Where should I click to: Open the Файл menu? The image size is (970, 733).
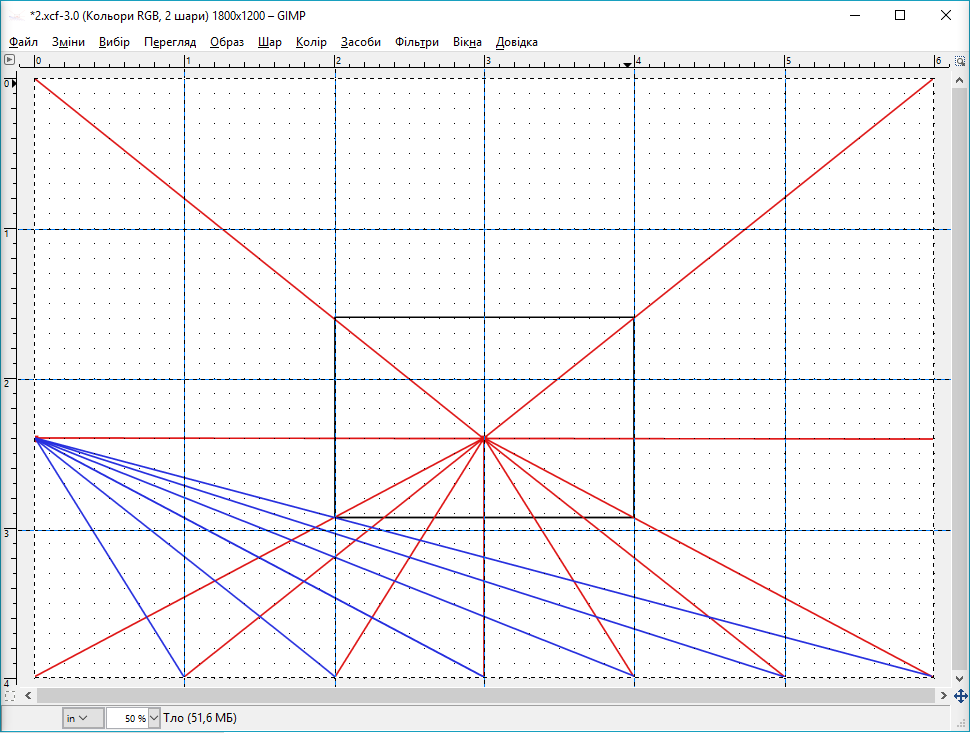(24, 42)
